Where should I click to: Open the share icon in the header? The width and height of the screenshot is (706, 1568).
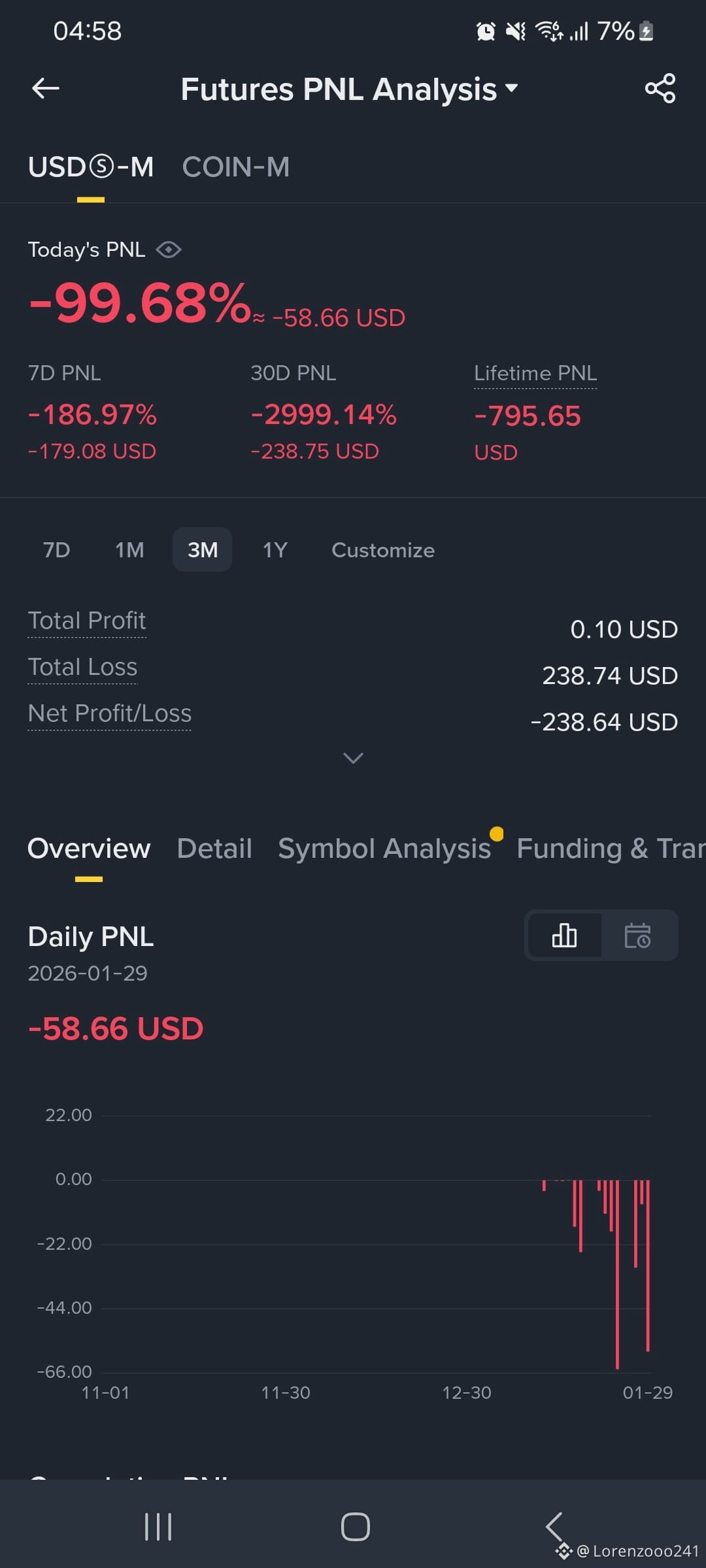(660, 88)
